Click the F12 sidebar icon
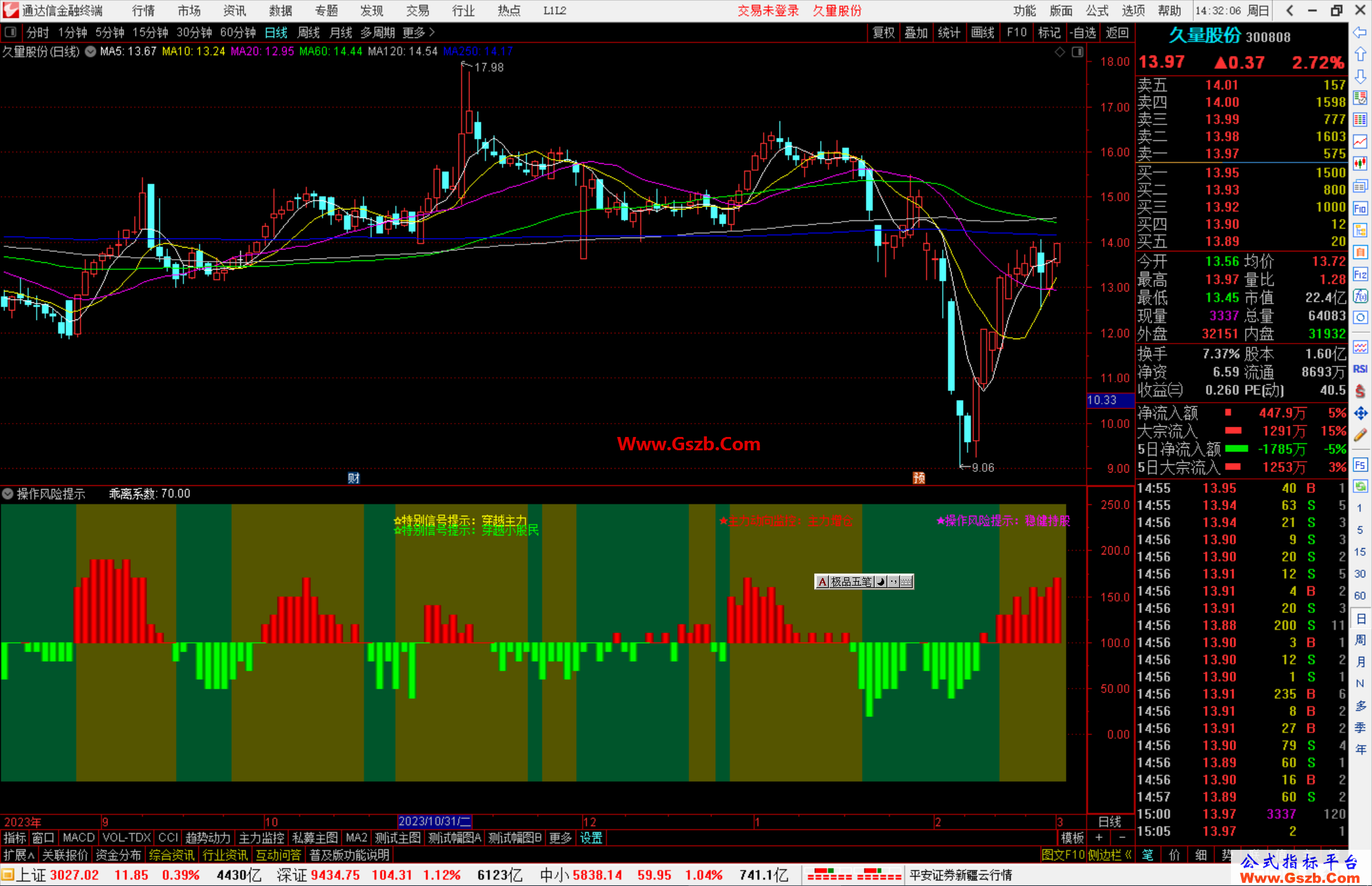The image size is (1372, 886). (1360, 274)
